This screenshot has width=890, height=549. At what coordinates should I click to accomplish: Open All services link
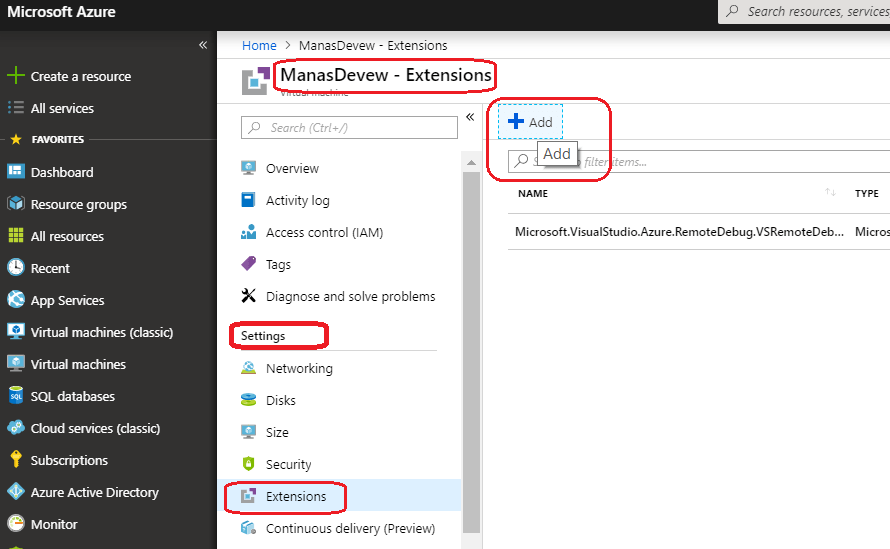[x=62, y=108]
